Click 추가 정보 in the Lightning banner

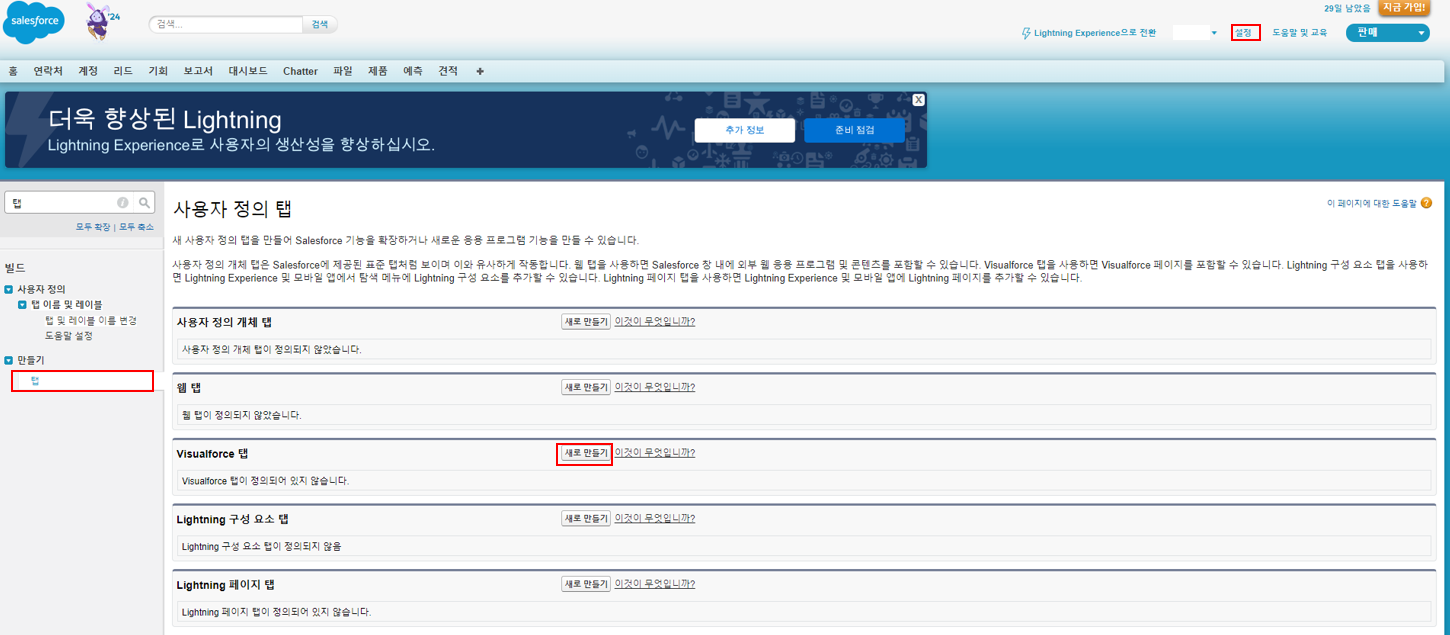(x=744, y=130)
